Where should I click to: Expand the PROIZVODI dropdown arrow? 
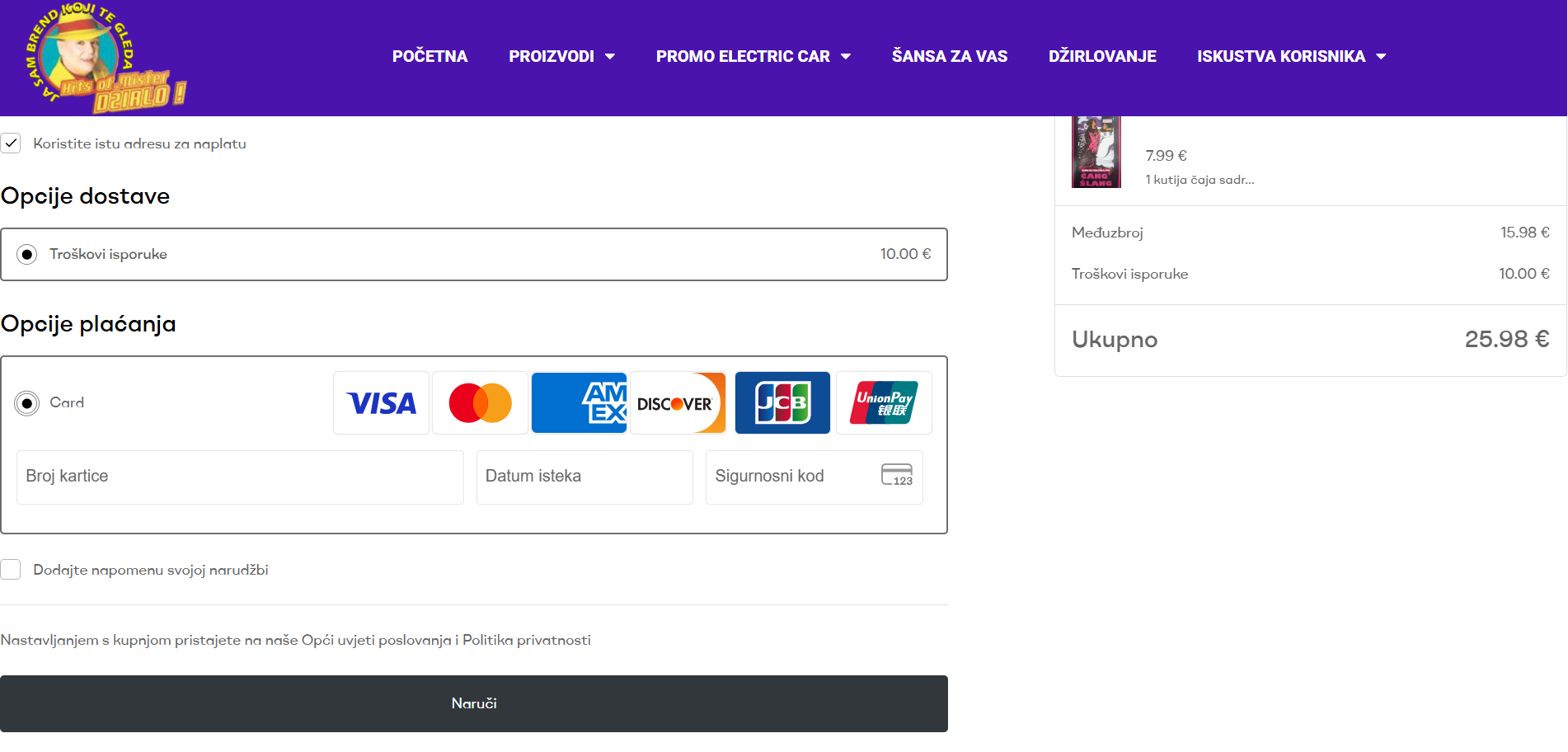[610, 57]
